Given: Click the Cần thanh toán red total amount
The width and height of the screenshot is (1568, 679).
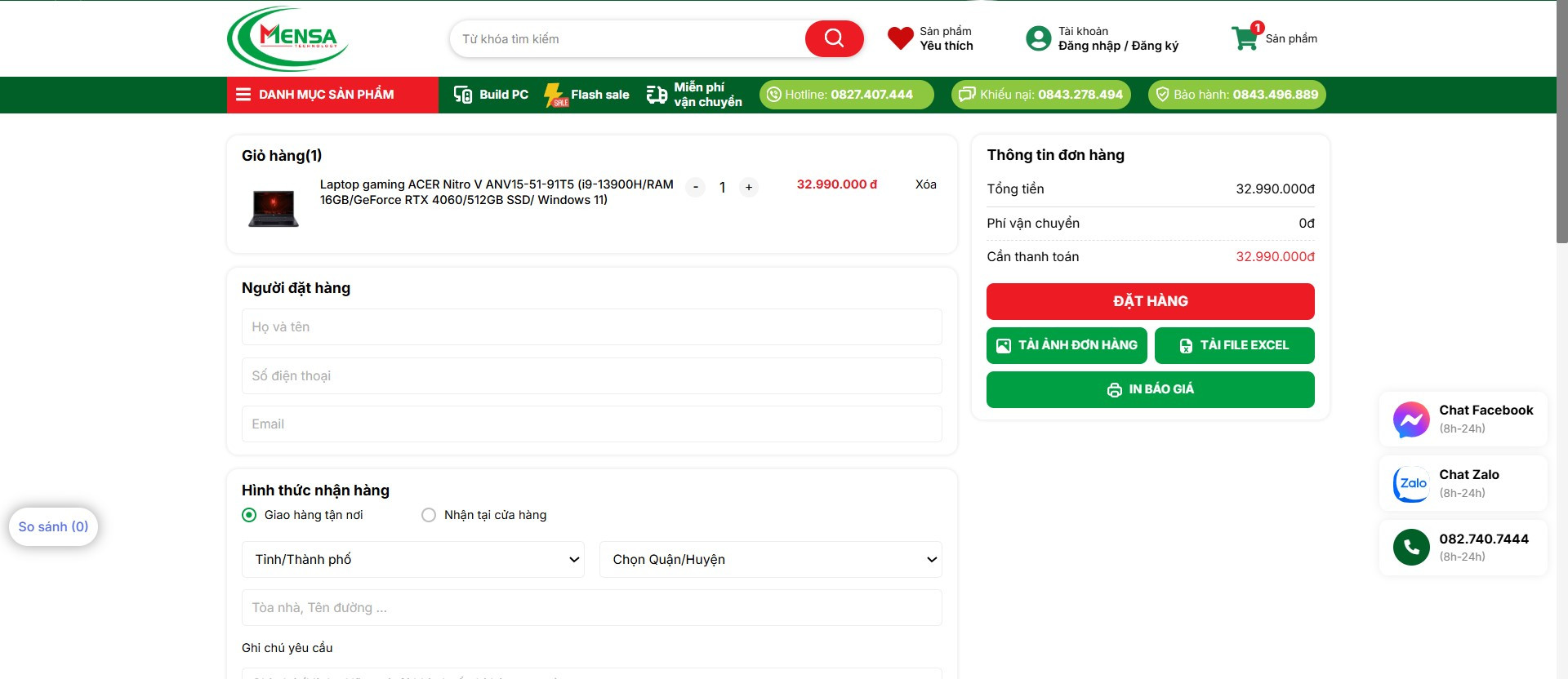Looking at the screenshot, I should point(1275,257).
